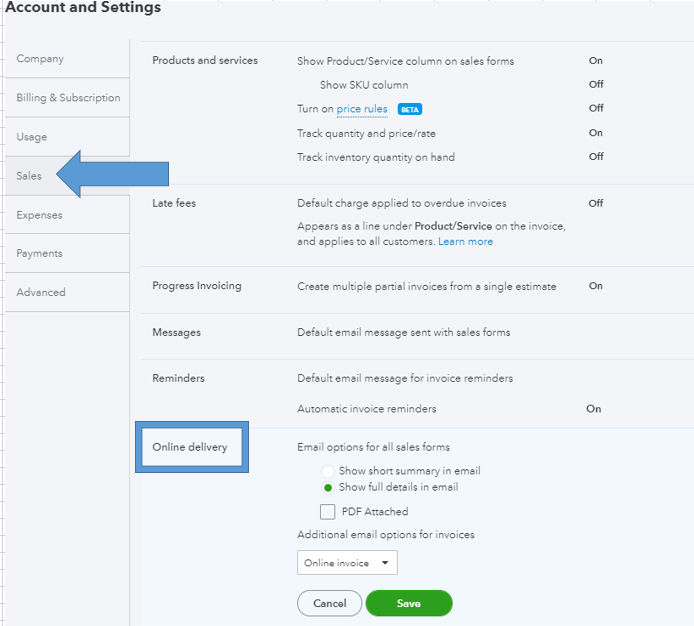Open the Company settings tab
694x626 pixels.
pyautogui.click(x=40, y=59)
